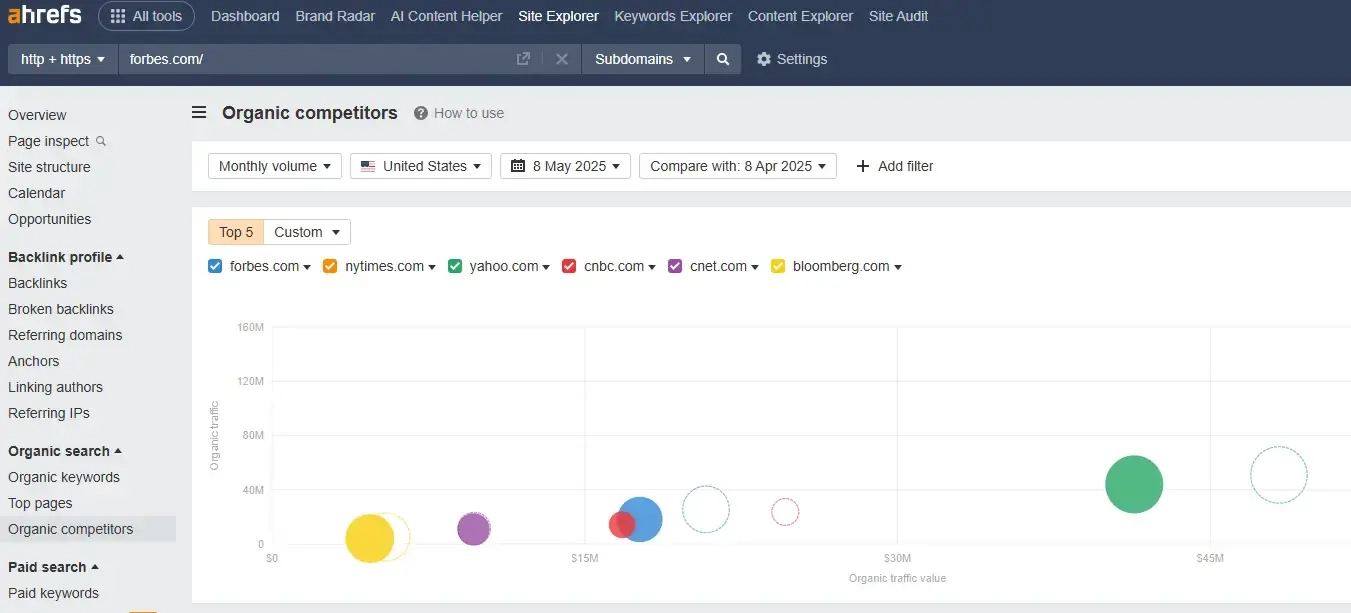
Task: Click the green yahoo.com bubble in chart
Action: (1134, 484)
